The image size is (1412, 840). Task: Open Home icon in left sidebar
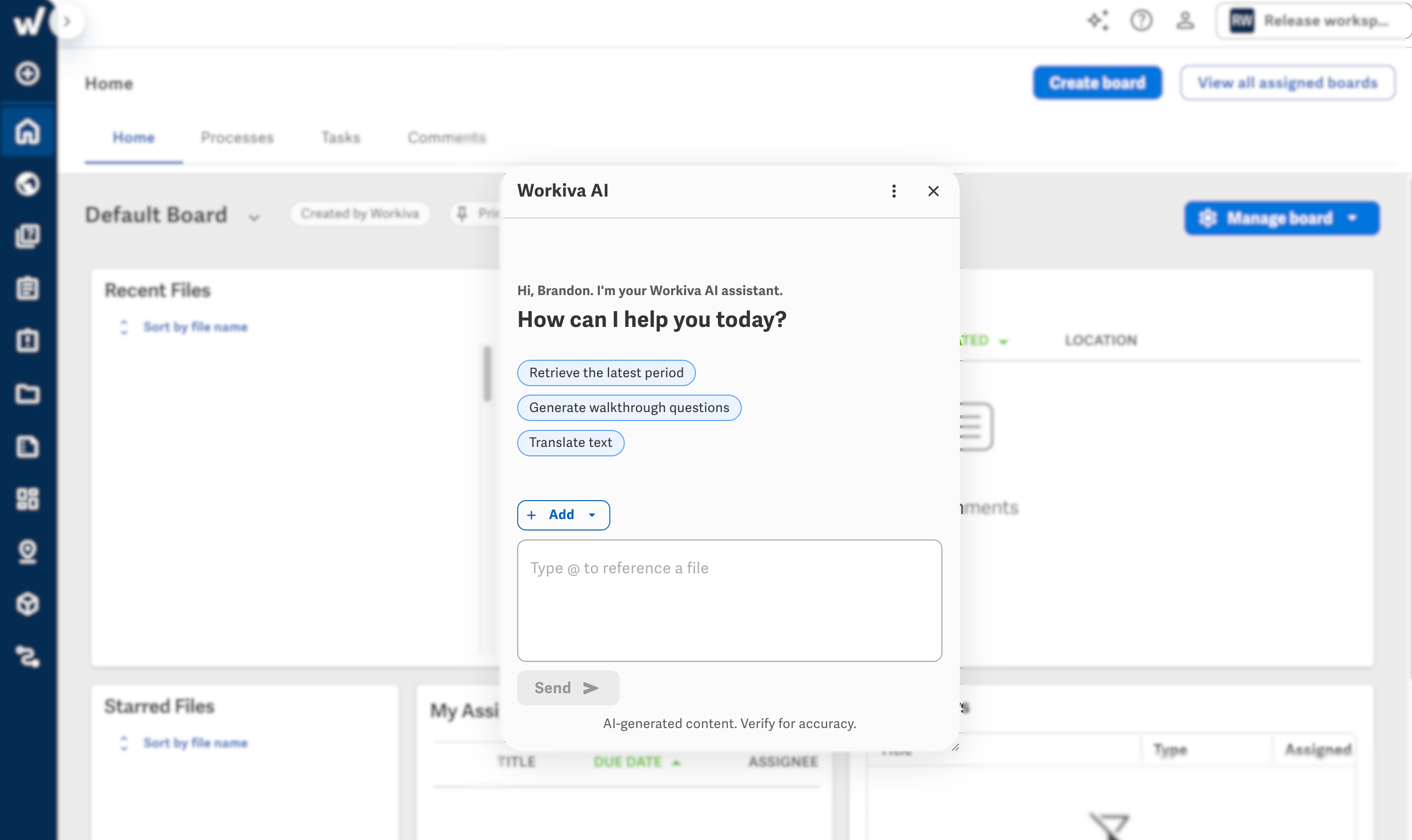tap(27, 131)
